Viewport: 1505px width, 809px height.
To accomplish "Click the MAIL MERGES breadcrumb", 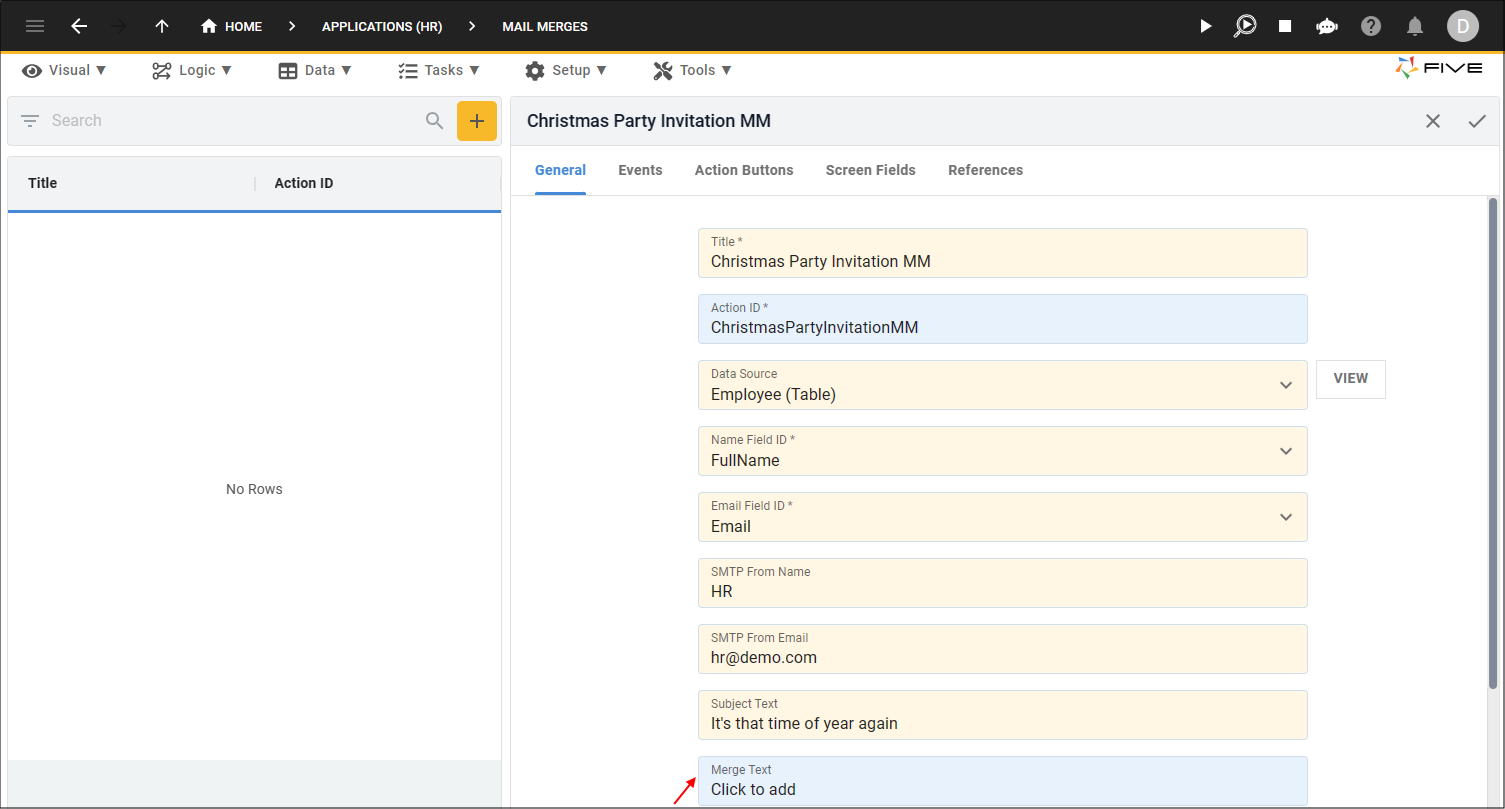I will 545,26.
